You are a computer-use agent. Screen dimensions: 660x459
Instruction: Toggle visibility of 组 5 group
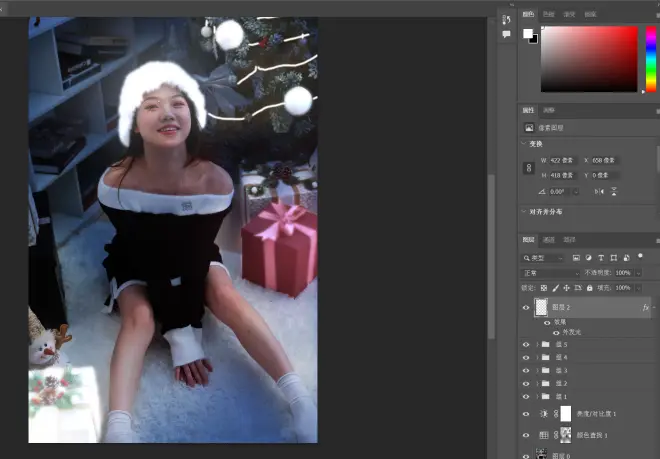click(526, 344)
